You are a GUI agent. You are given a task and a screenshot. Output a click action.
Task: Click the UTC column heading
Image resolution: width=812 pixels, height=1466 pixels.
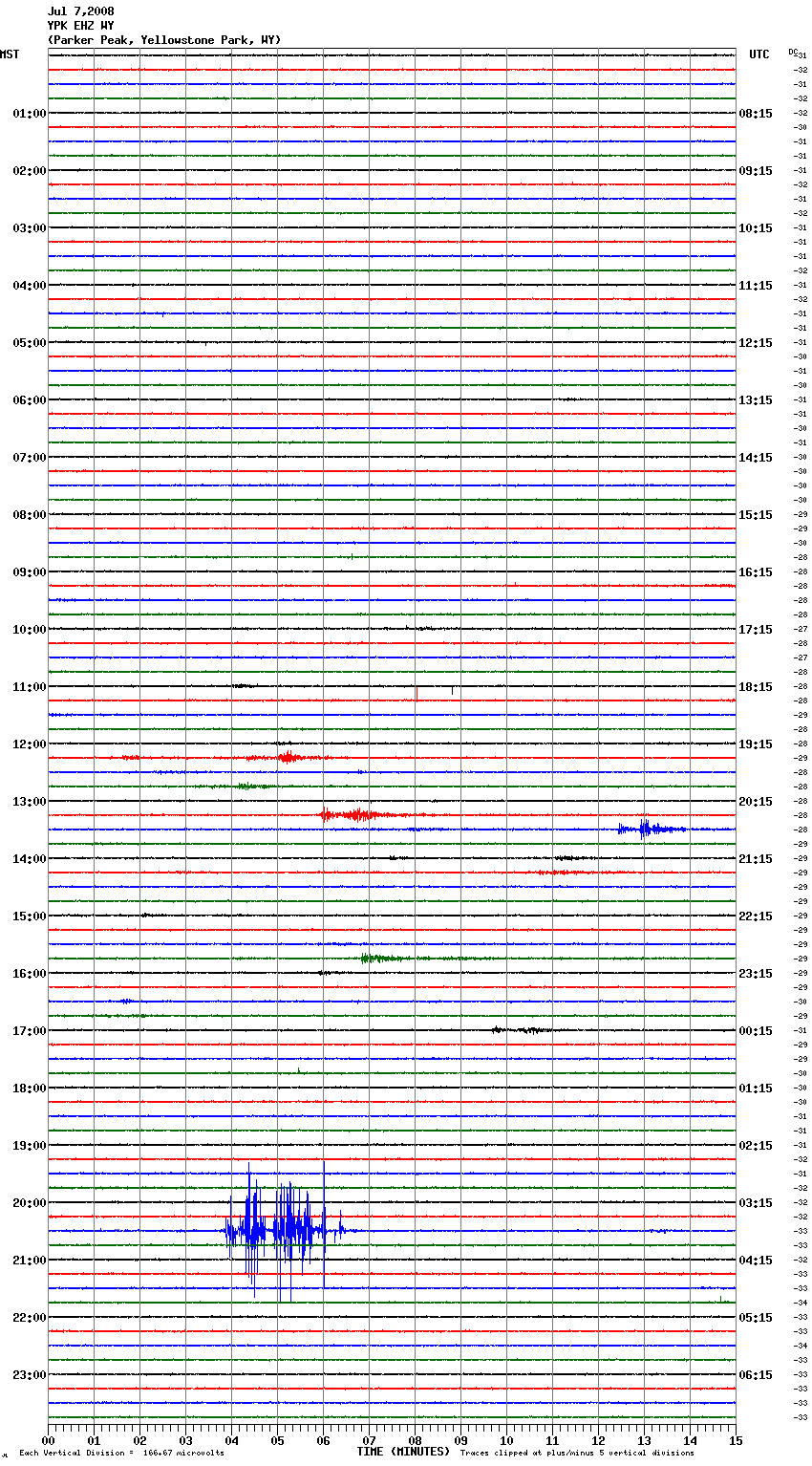(x=759, y=54)
